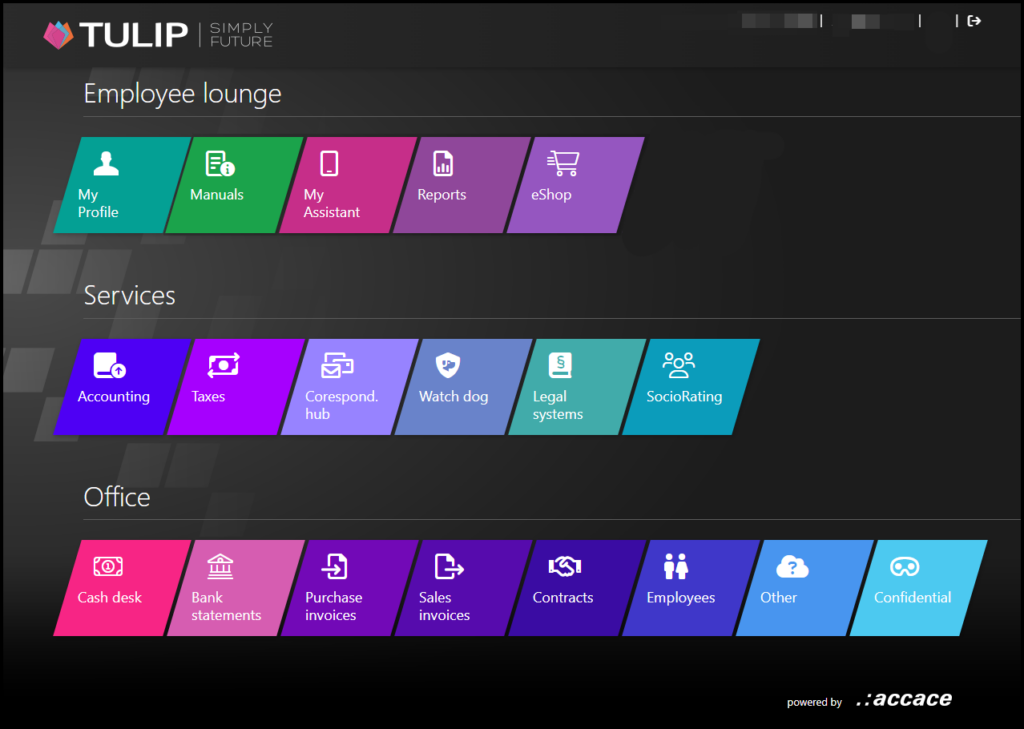1024x729 pixels.
Task: Open the Corespond. hub tile
Action: click(x=348, y=387)
